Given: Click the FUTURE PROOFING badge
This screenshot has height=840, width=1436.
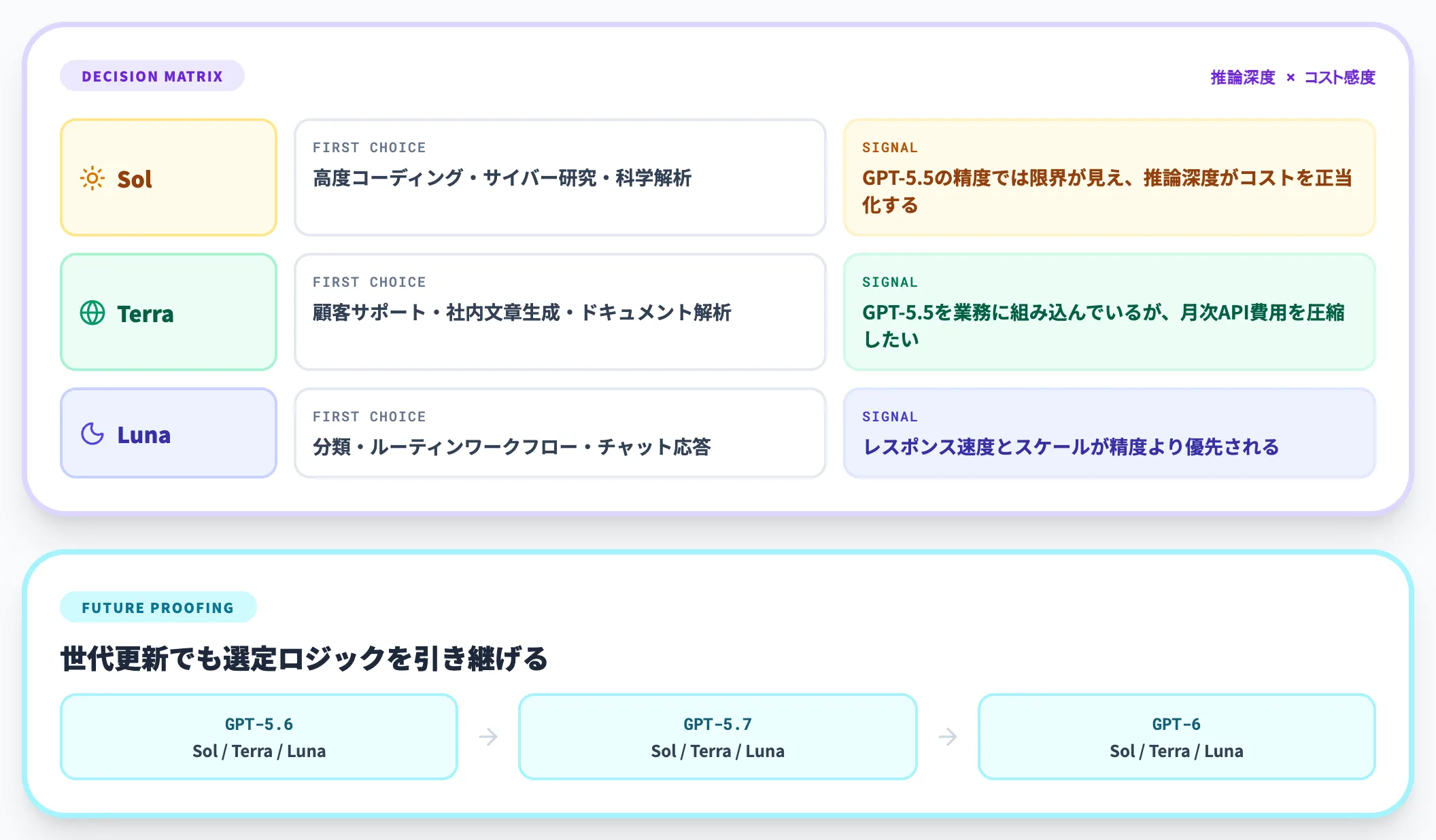Looking at the screenshot, I should point(158,608).
